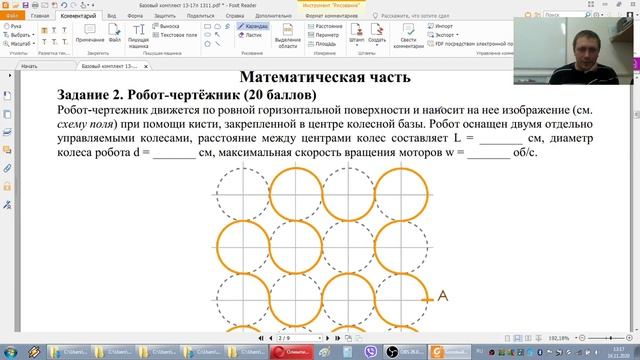Open the page thumbnails panel in sidebar

click(7, 114)
